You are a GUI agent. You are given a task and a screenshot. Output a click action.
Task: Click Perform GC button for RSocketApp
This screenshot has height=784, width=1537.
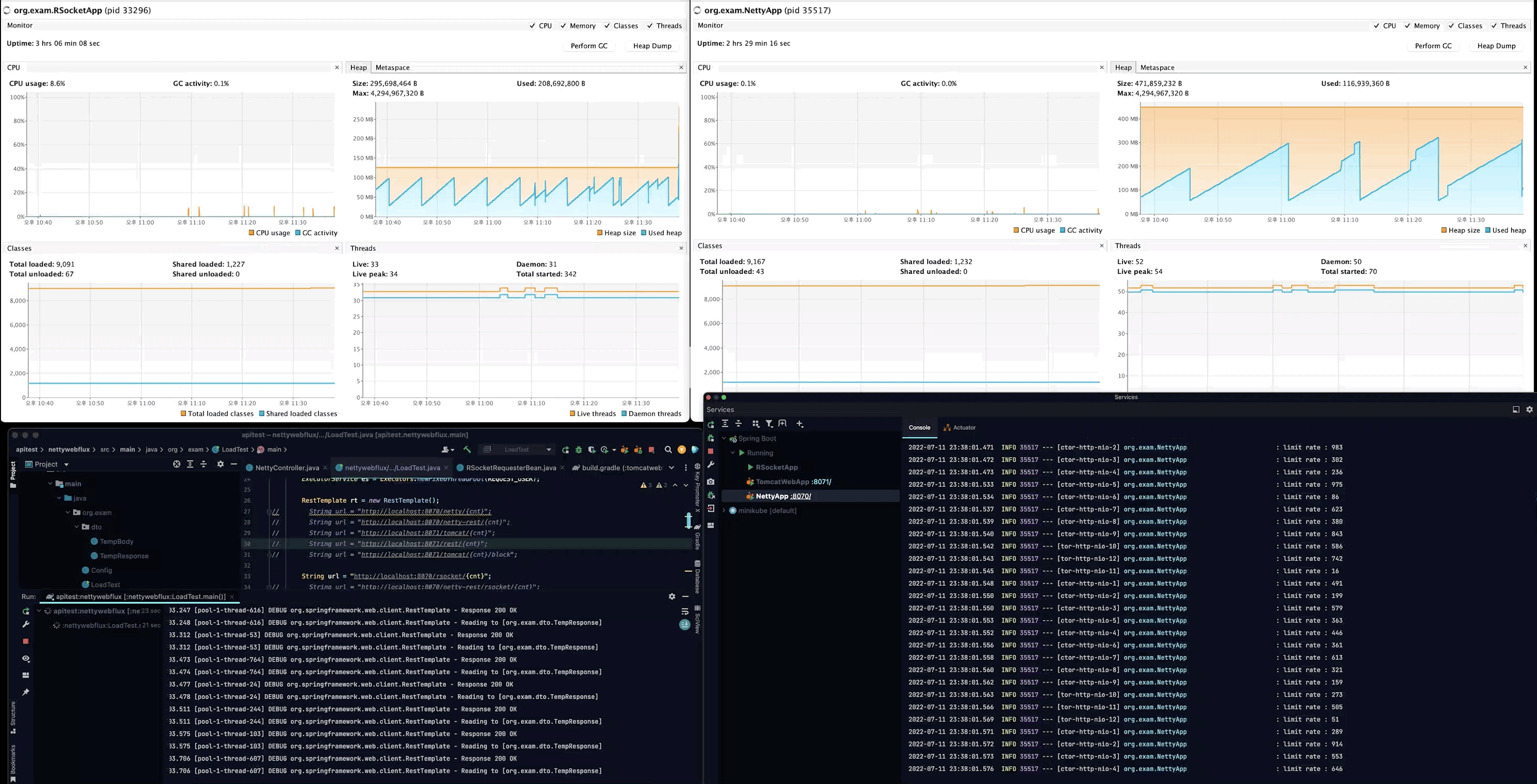click(589, 46)
